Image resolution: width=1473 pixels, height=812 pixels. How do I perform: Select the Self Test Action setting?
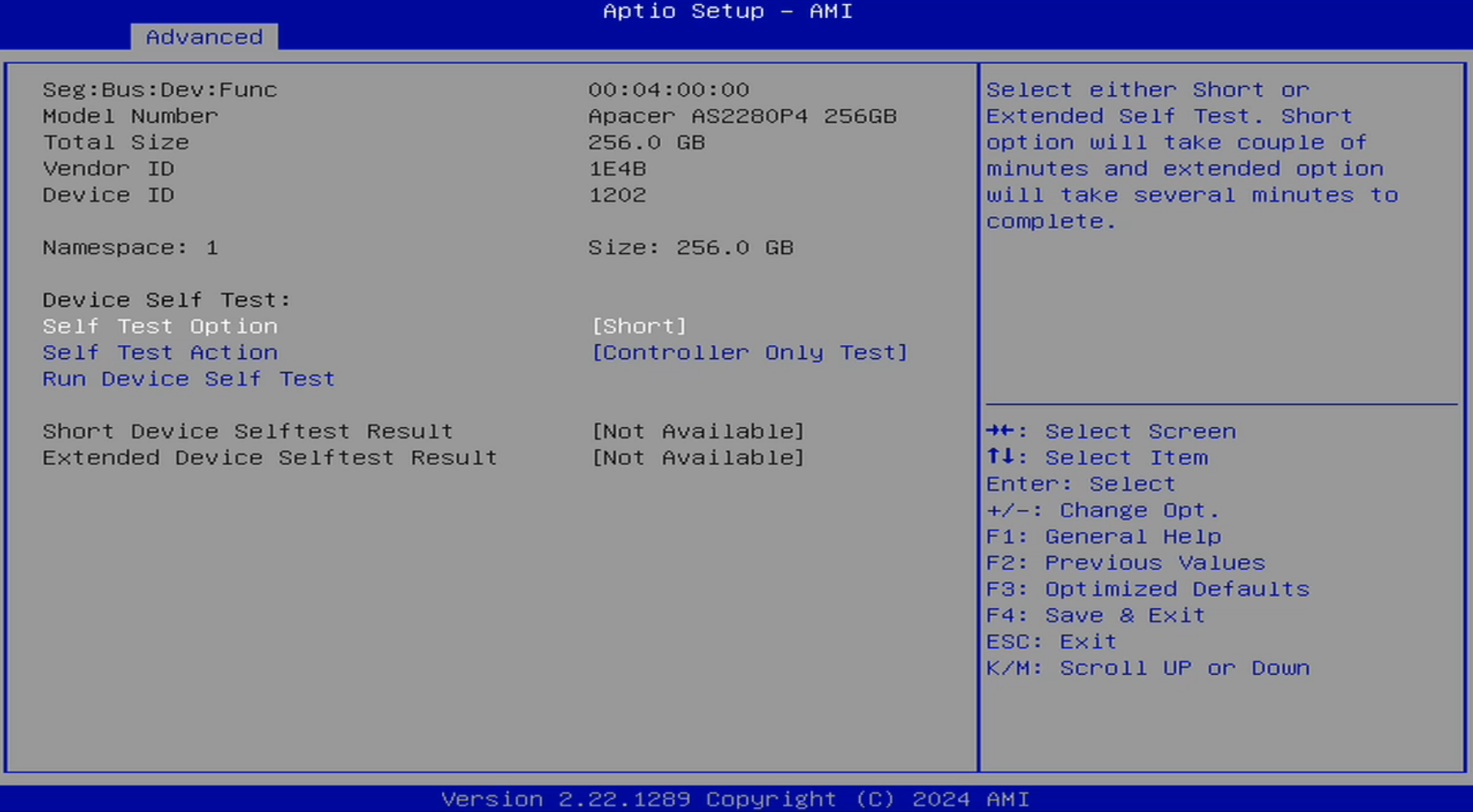(160, 353)
